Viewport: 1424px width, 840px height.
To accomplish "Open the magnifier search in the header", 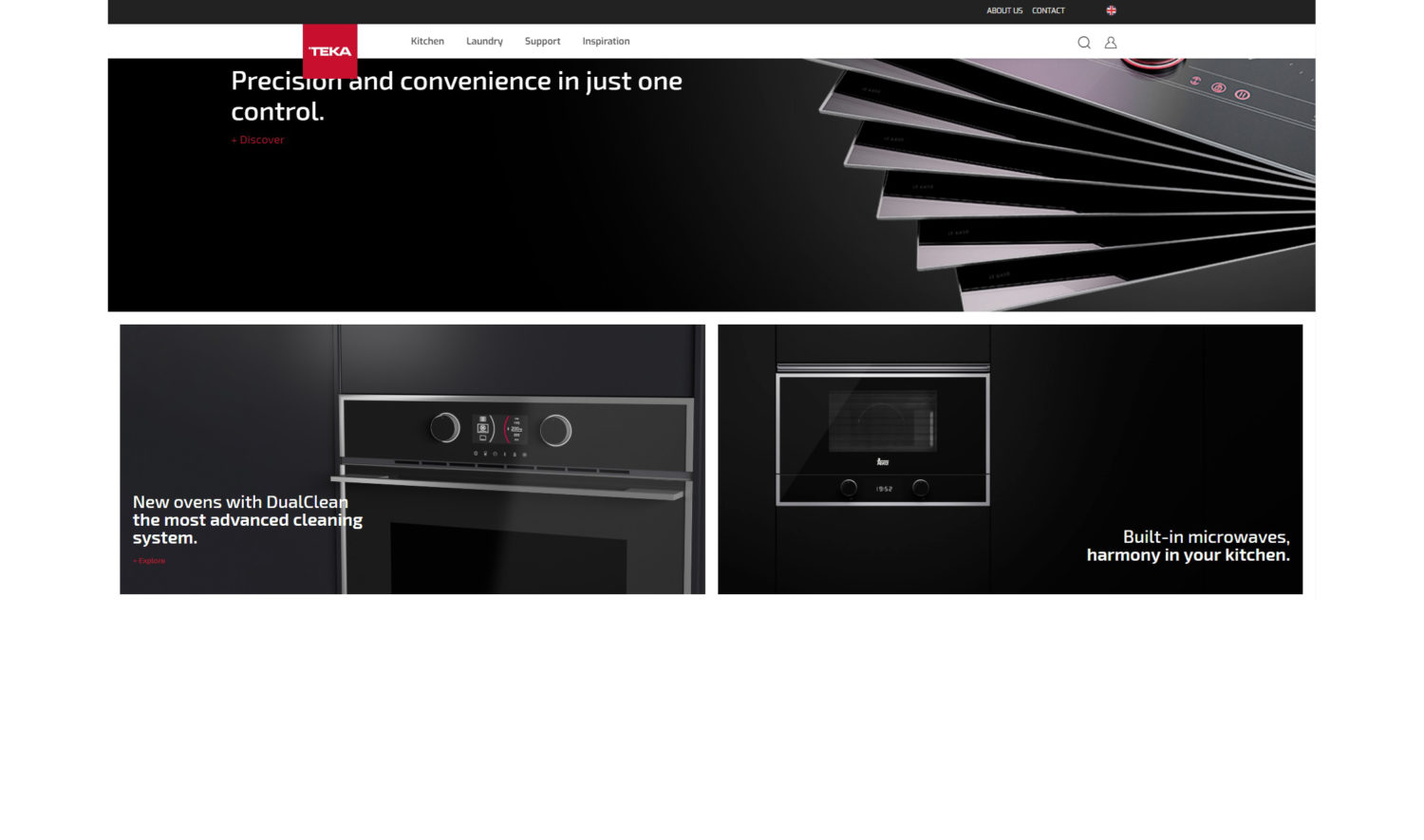I will tap(1083, 42).
